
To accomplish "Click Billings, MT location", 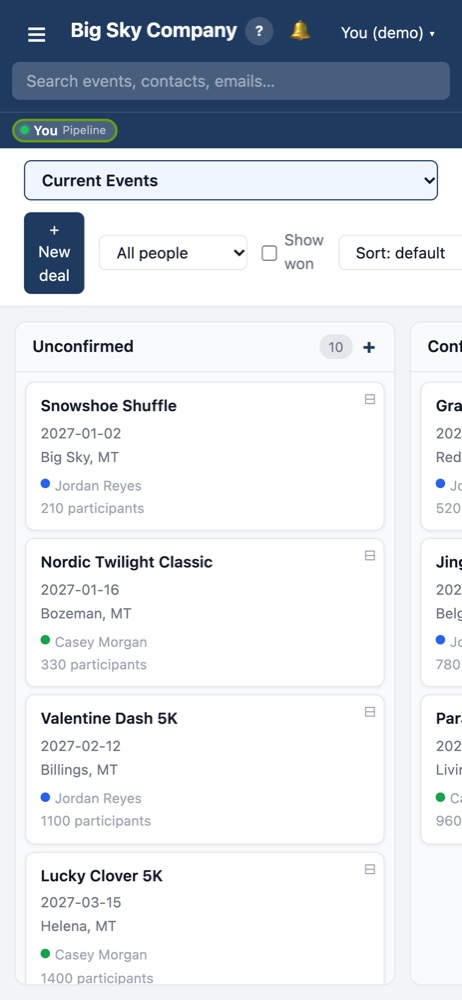I will [x=79, y=770].
